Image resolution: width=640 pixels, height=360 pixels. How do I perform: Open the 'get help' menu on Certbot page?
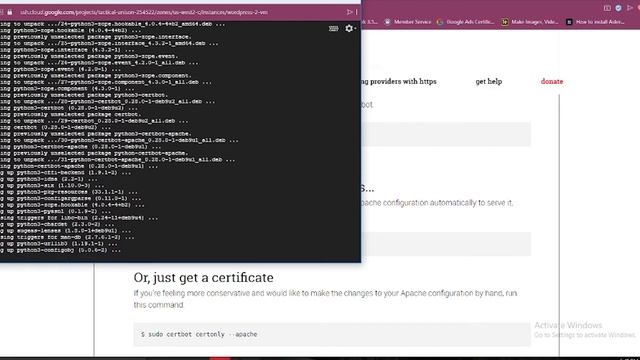click(489, 81)
